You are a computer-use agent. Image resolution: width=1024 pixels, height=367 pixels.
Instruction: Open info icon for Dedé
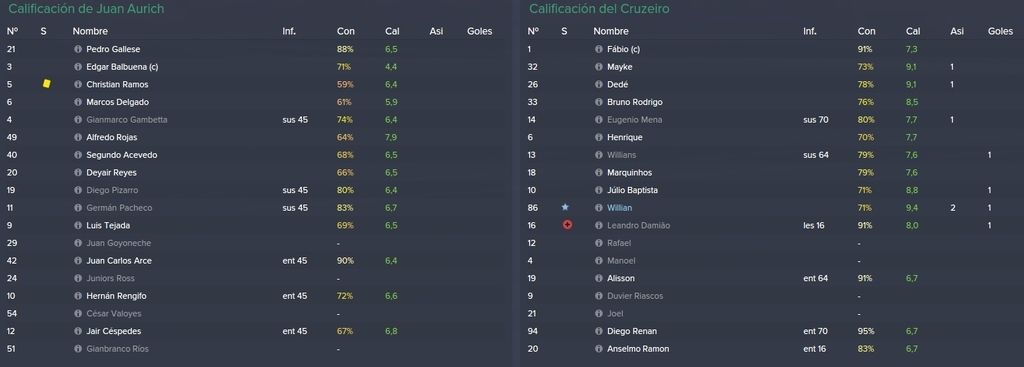tap(598, 84)
